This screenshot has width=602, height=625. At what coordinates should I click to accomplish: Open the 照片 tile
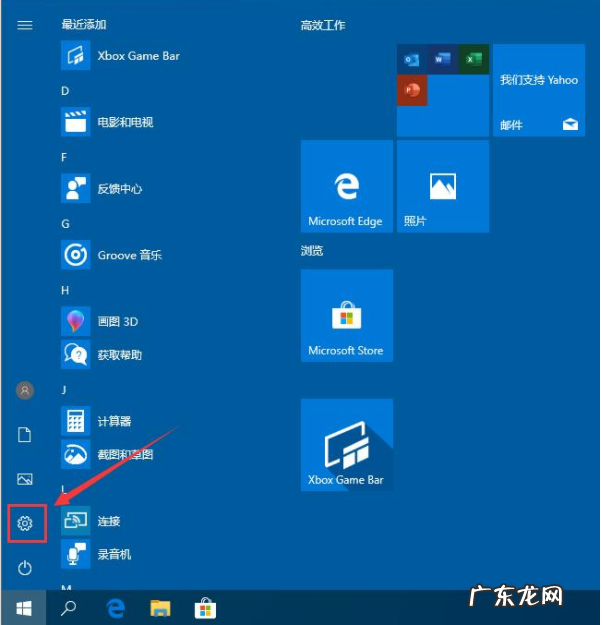pyautogui.click(x=443, y=187)
